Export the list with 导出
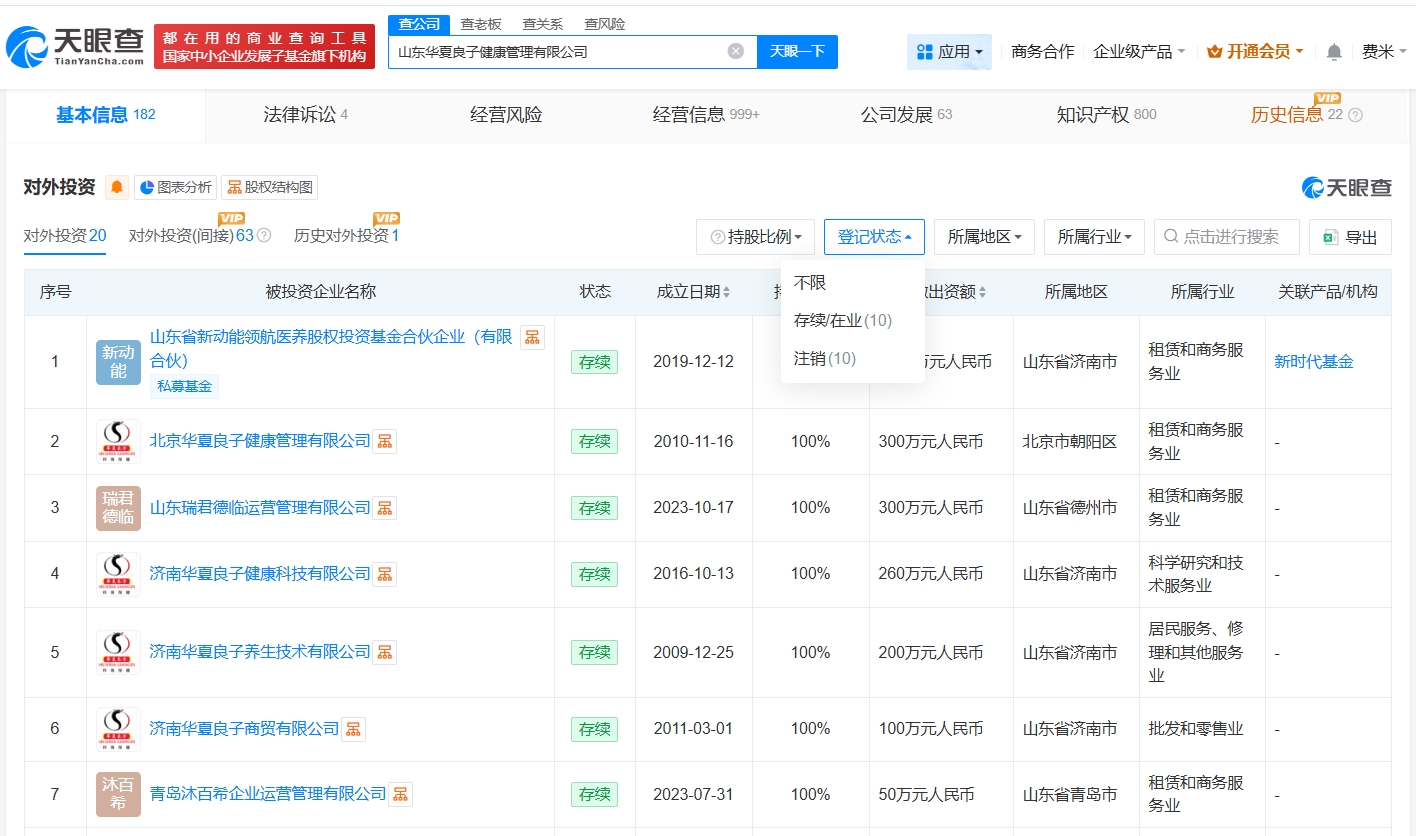1416x836 pixels. point(1350,237)
